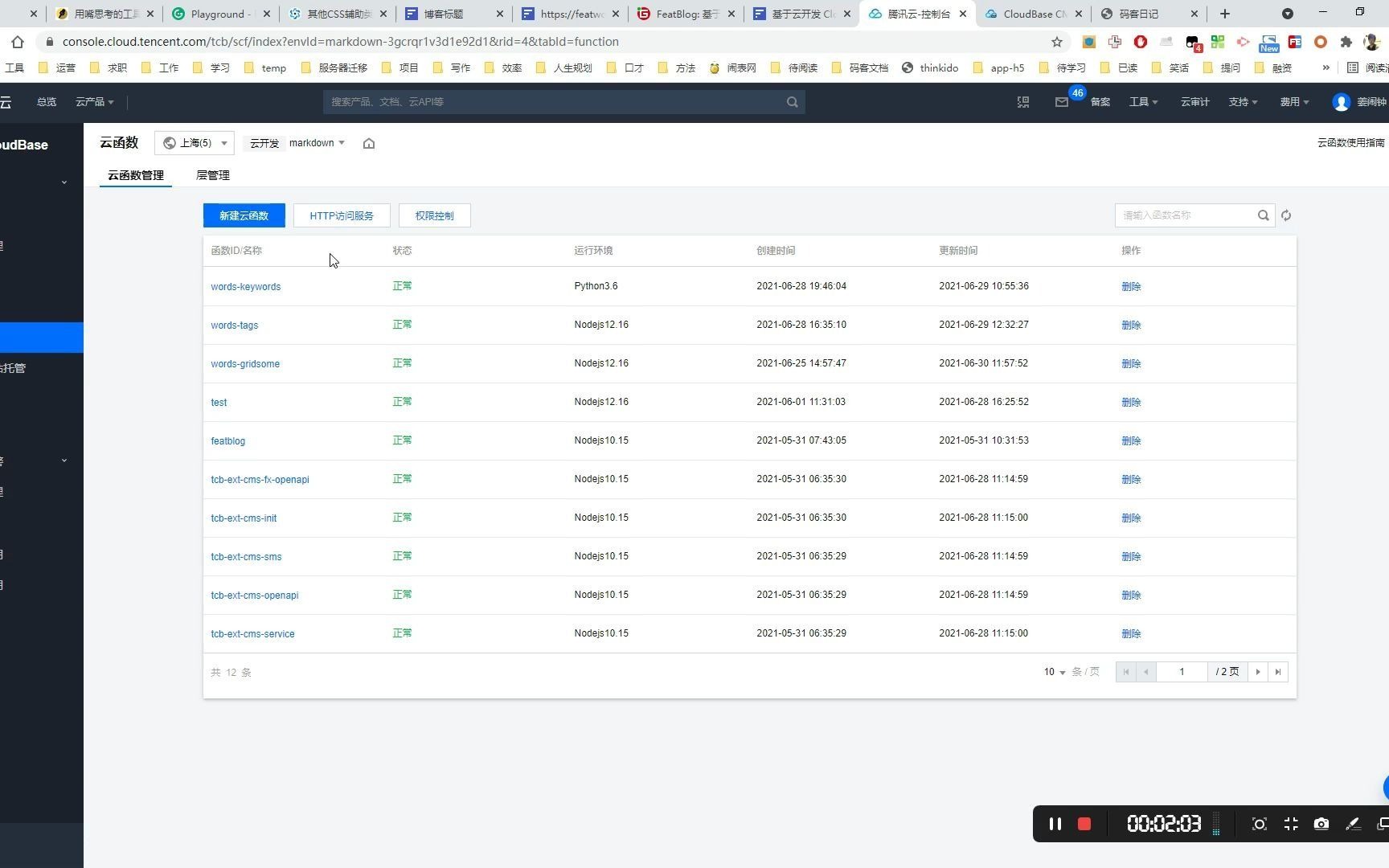Viewport: 1389px width, 868px height.
Task: Delete the test function
Action: pyautogui.click(x=1131, y=403)
